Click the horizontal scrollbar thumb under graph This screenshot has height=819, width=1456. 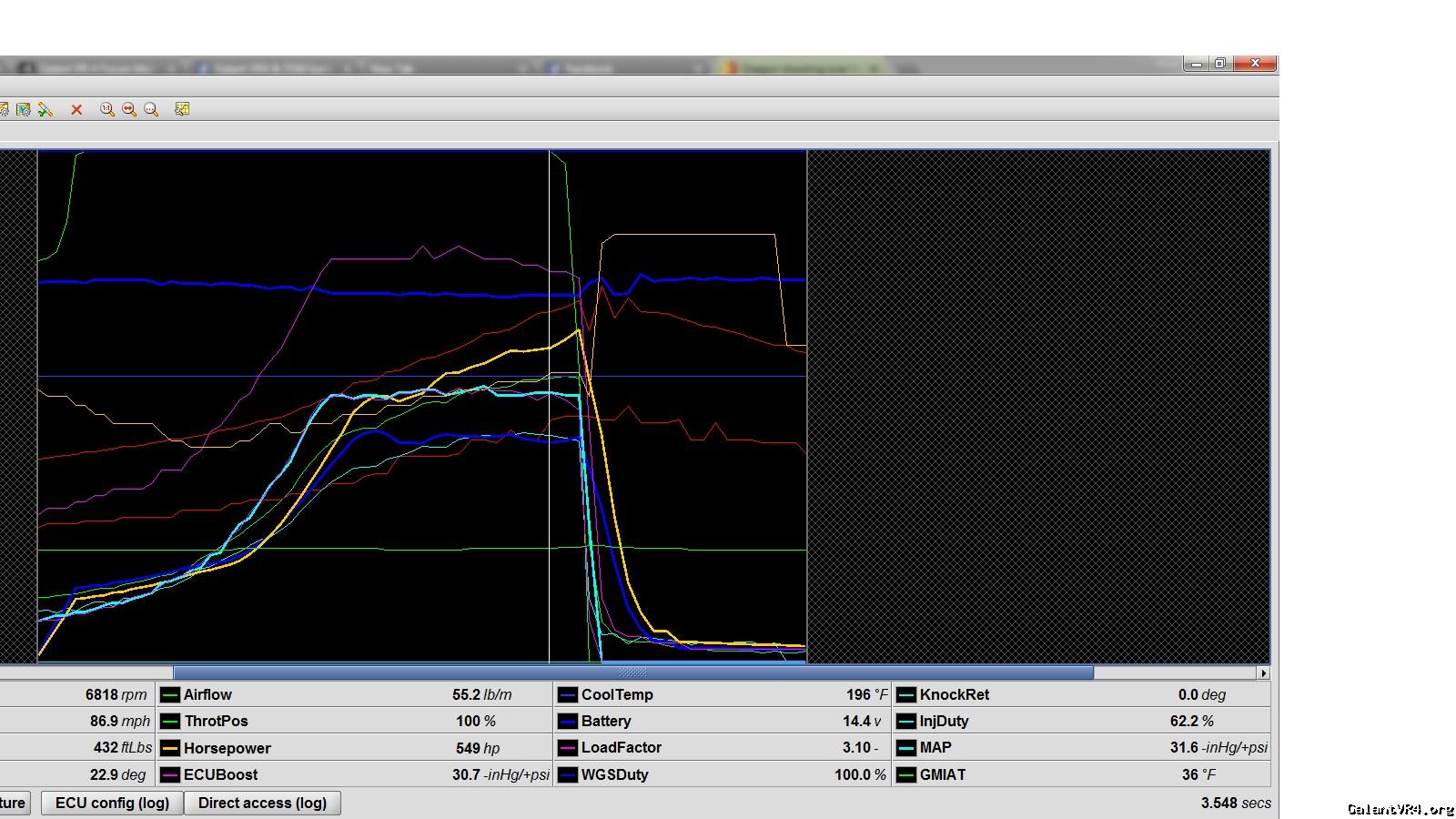[632, 672]
